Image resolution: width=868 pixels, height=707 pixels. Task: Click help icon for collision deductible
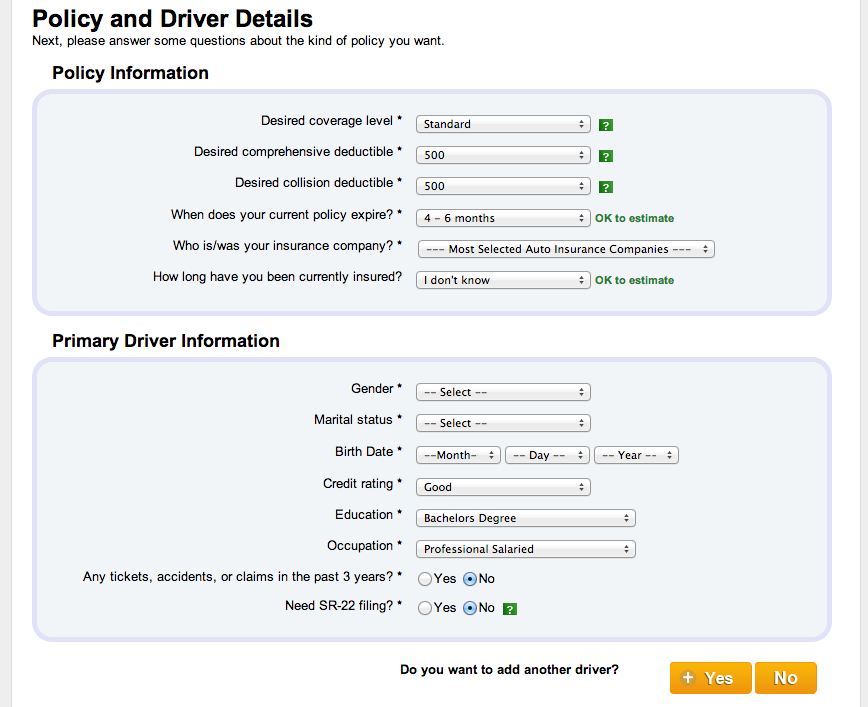tap(605, 187)
